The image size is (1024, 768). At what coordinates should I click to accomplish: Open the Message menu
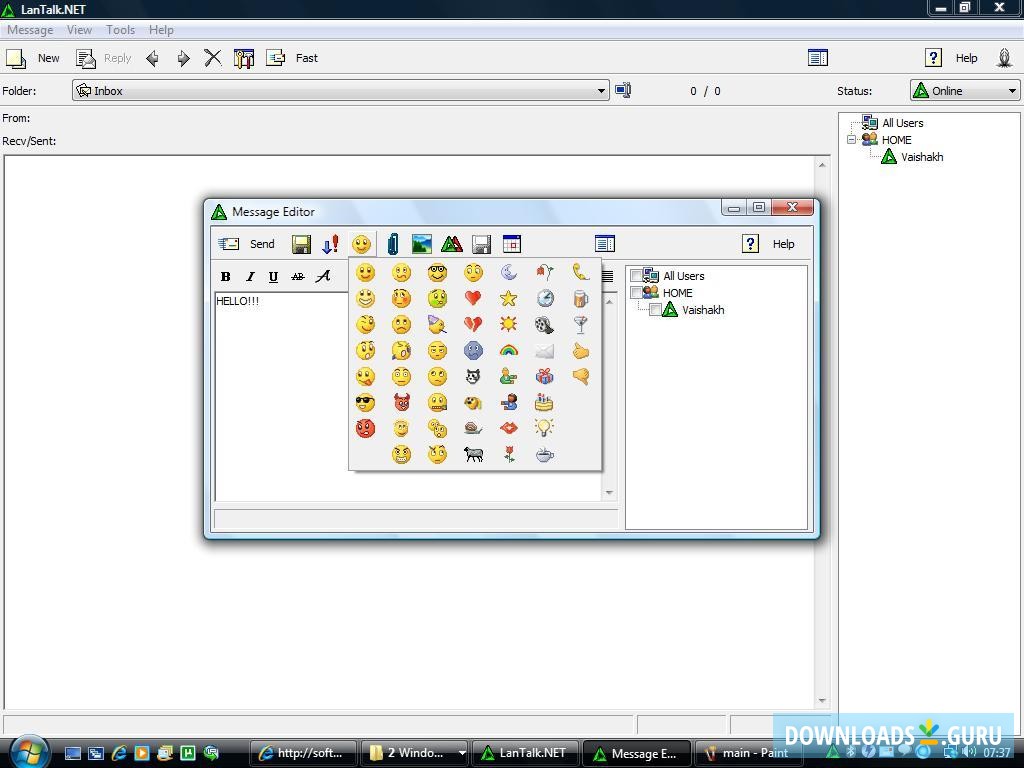(x=30, y=30)
